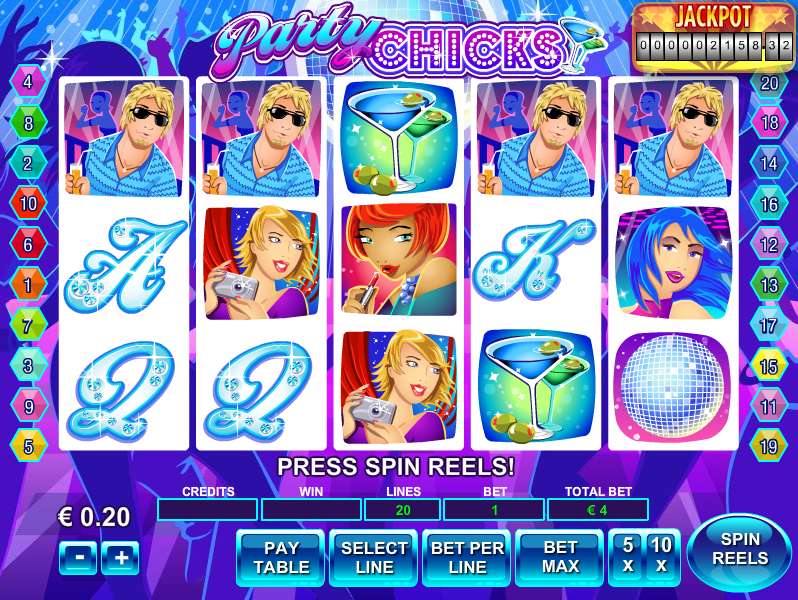Click the jackpot counter display

click(715, 45)
